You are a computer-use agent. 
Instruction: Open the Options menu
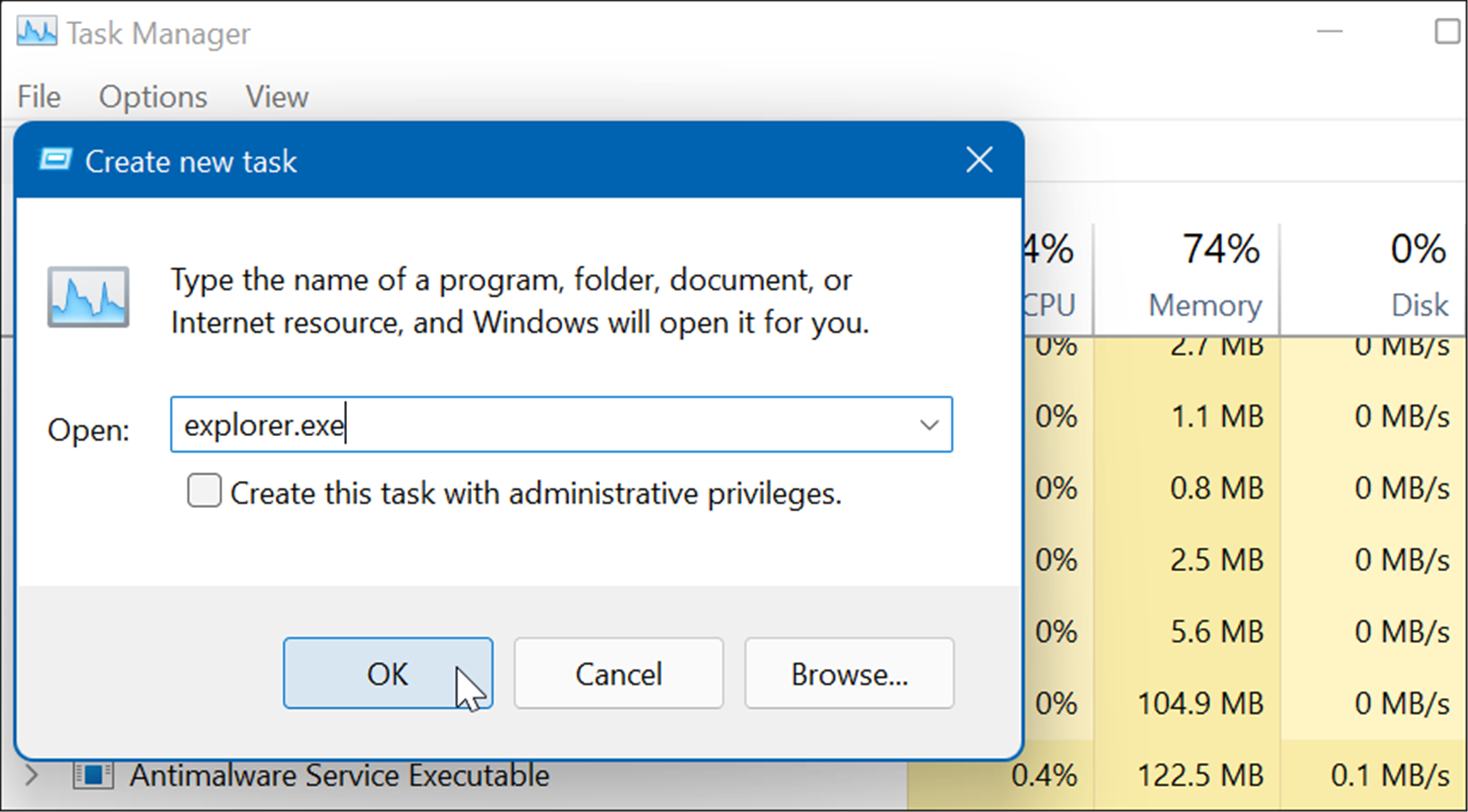[x=152, y=97]
